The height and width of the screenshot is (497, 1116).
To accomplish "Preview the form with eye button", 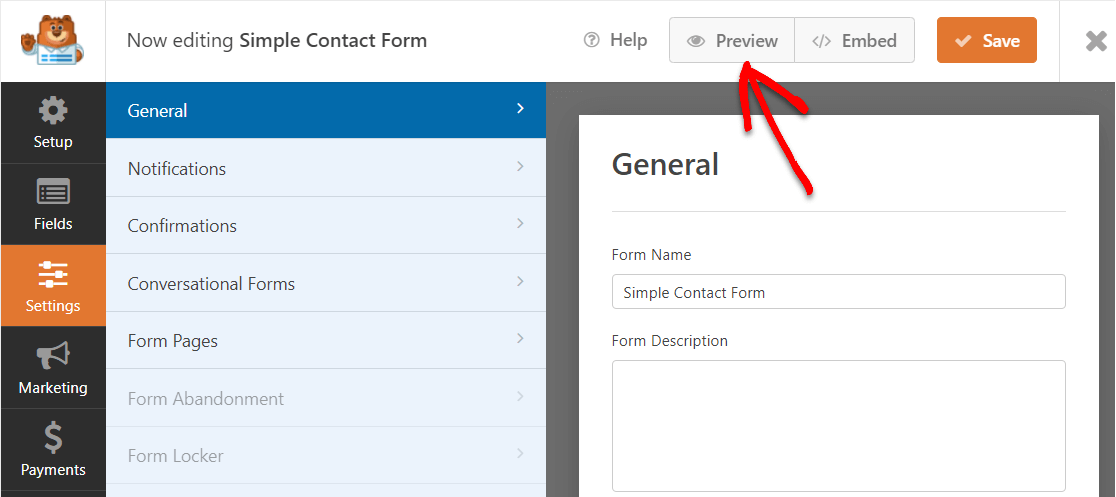I will coord(732,41).
